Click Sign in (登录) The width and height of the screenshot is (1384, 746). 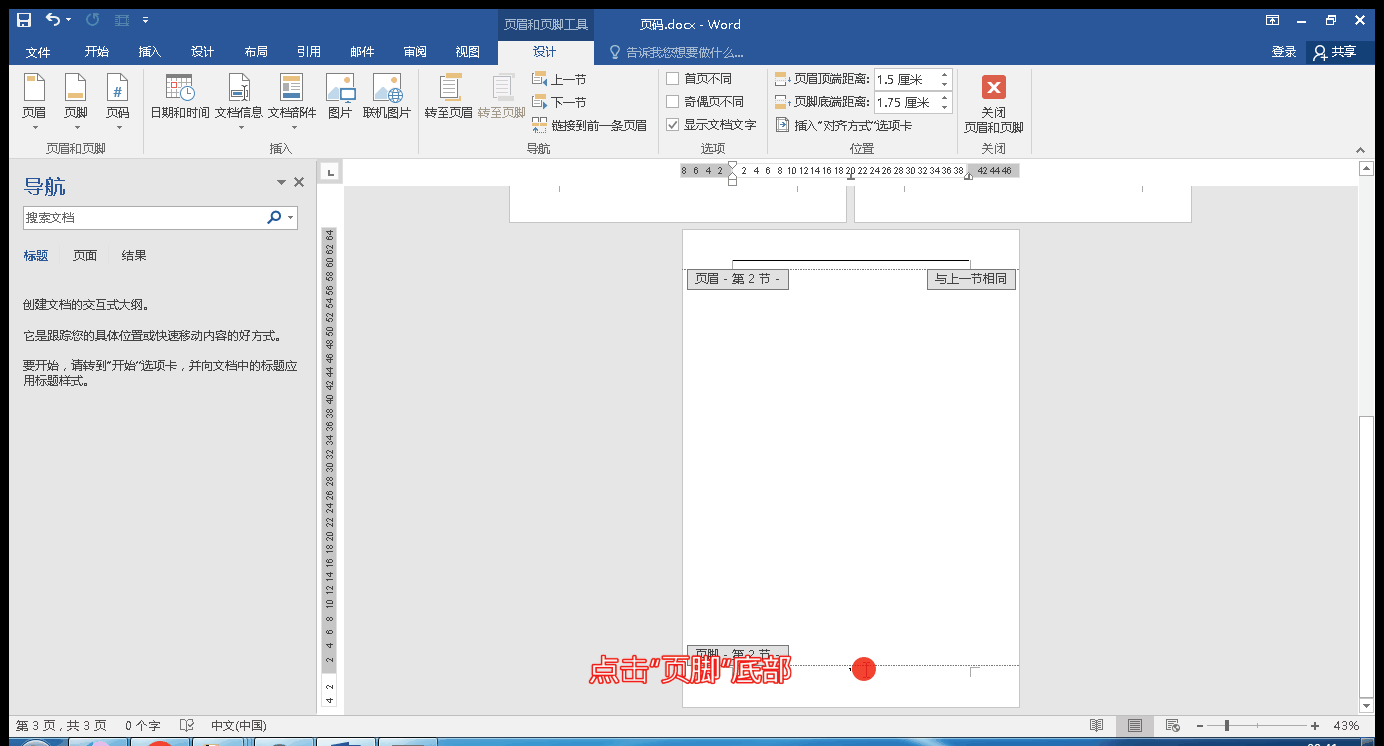pyautogui.click(x=1284, y=52)
